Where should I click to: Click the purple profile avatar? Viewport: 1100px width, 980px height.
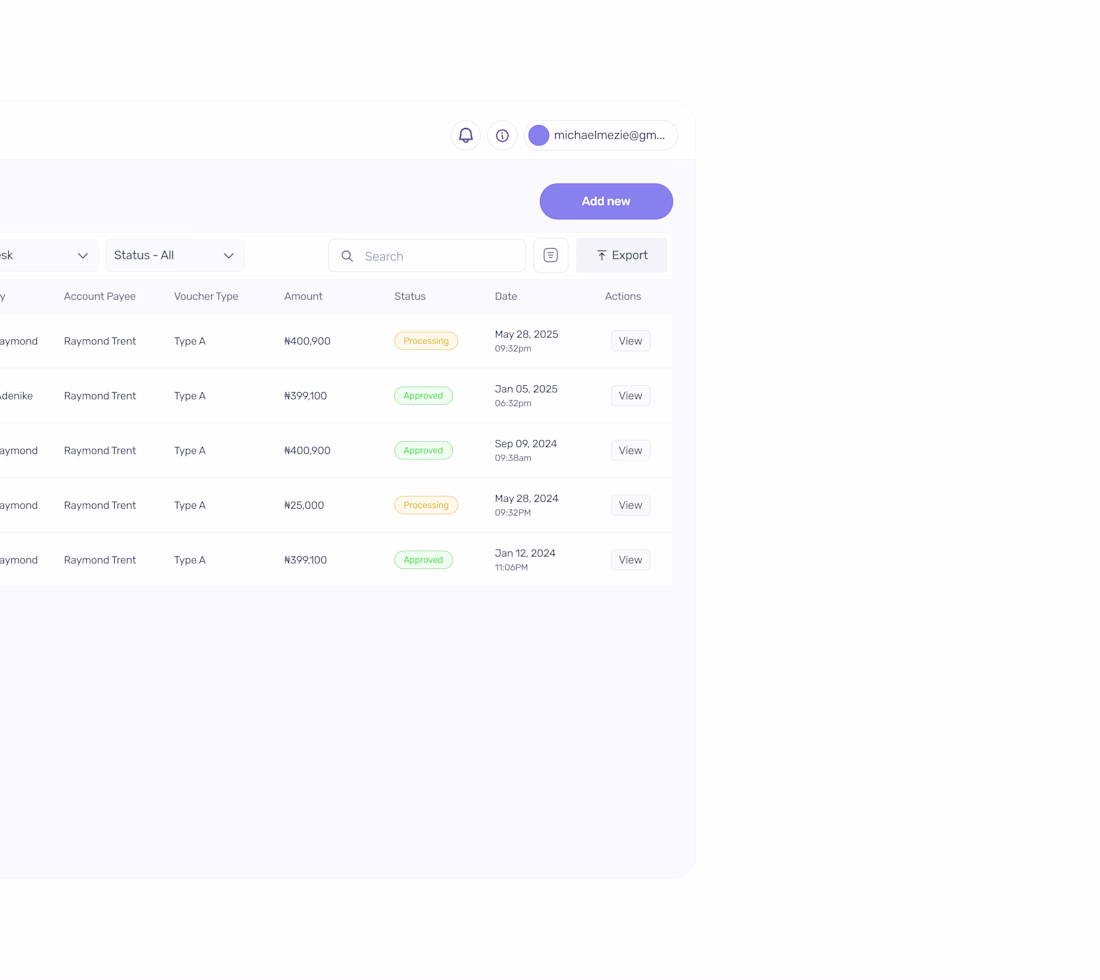tap(539, 135)
